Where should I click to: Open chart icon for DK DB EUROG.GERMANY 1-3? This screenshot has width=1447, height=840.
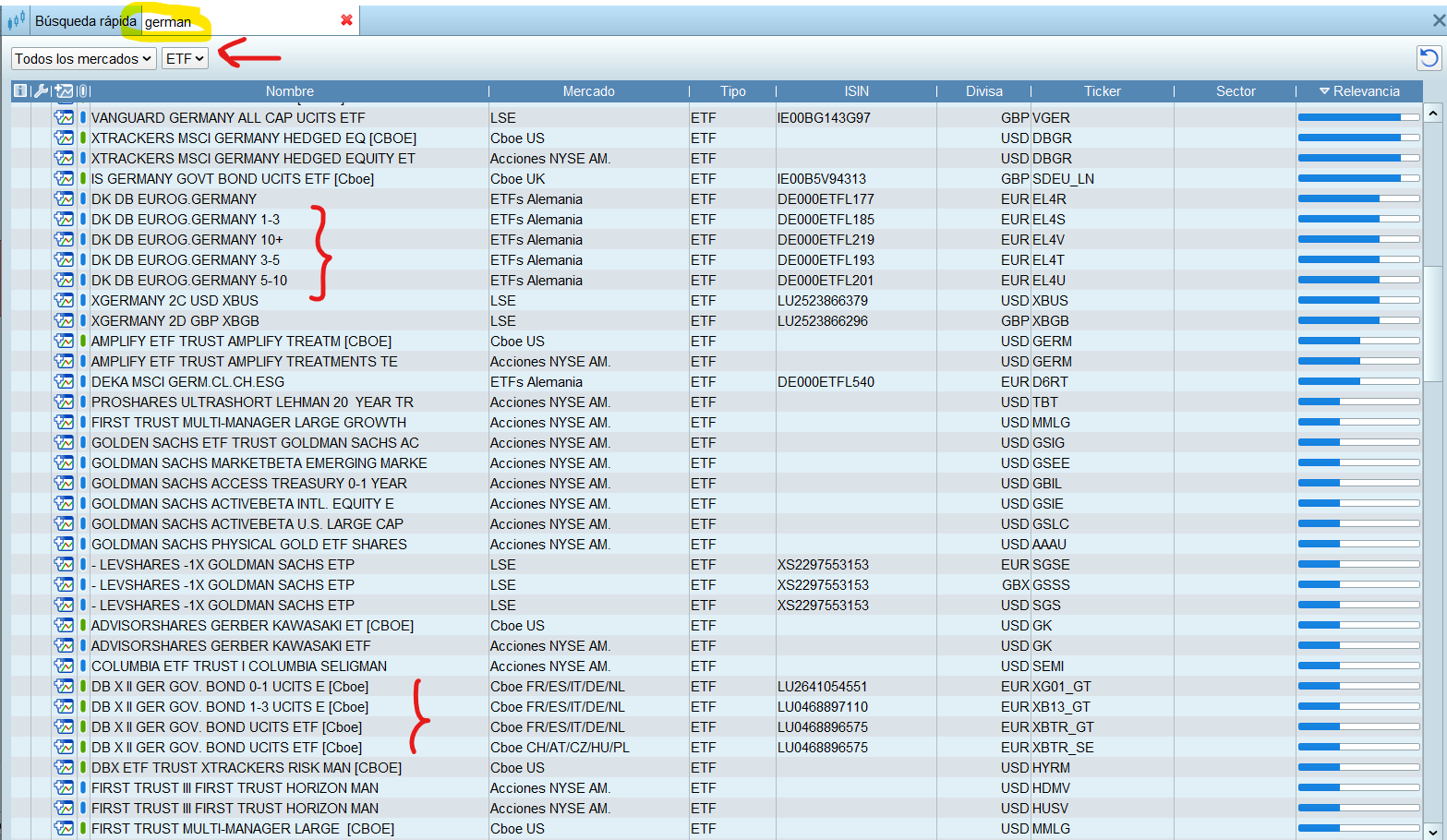click(64, 219)
